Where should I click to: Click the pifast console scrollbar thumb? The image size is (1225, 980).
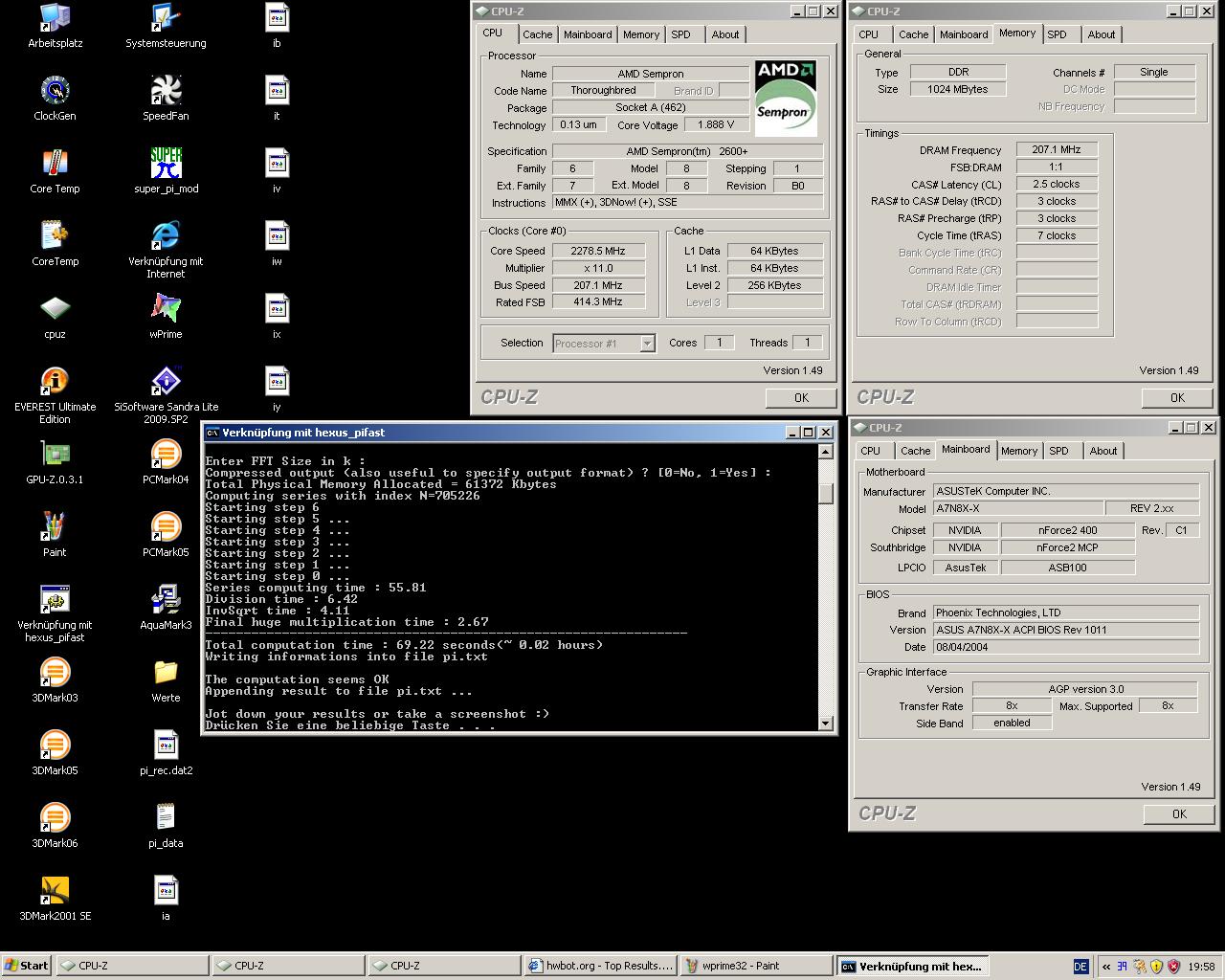tap(826, 493)
